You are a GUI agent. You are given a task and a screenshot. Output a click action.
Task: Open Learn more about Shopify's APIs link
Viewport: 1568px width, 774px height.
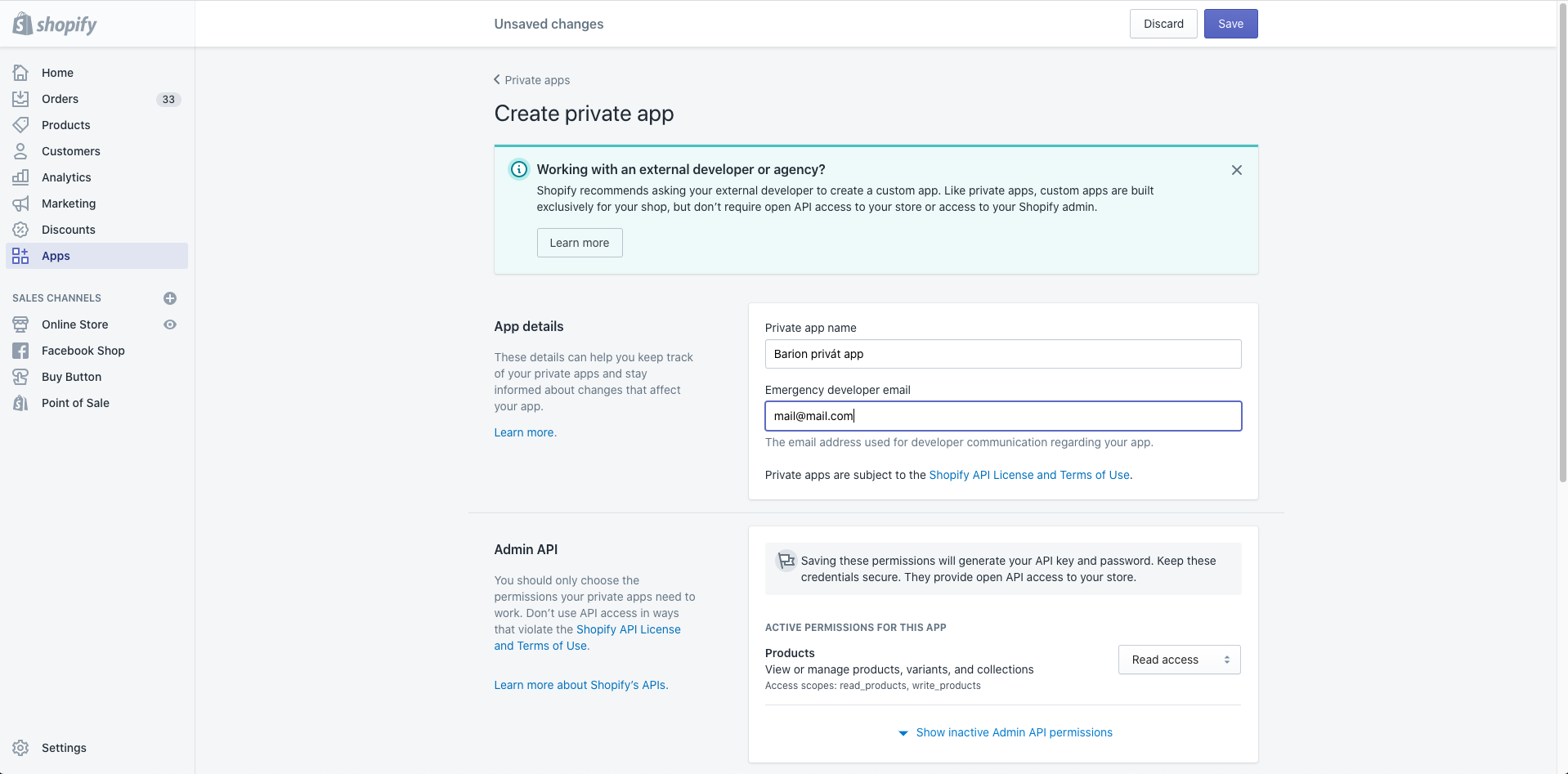580,685
